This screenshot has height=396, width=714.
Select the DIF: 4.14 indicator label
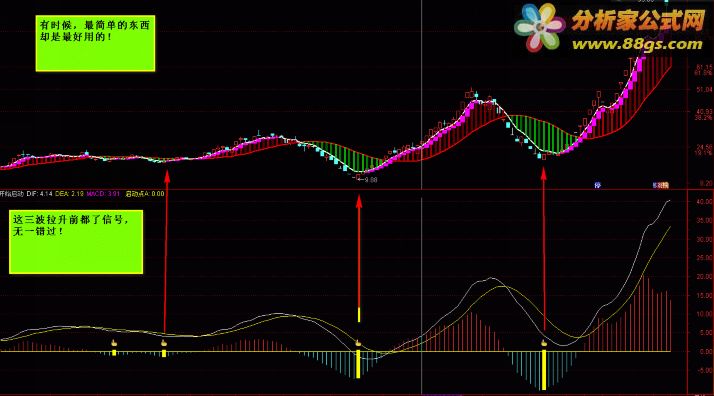pos(39,194)
